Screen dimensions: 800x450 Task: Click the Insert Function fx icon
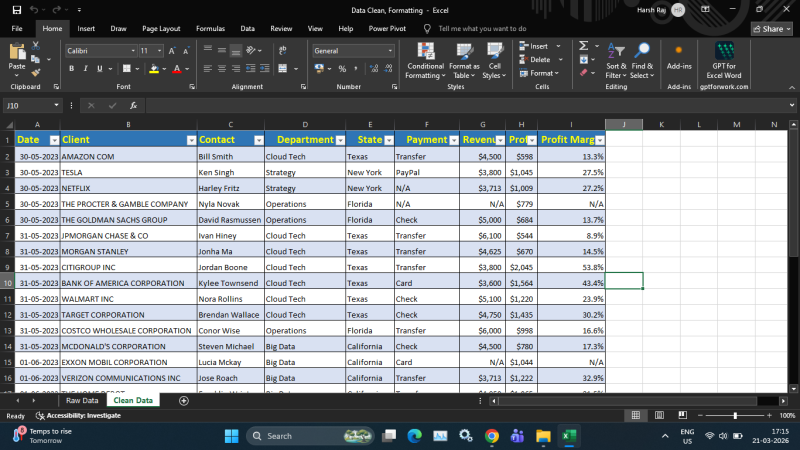[x=133, y=105]
